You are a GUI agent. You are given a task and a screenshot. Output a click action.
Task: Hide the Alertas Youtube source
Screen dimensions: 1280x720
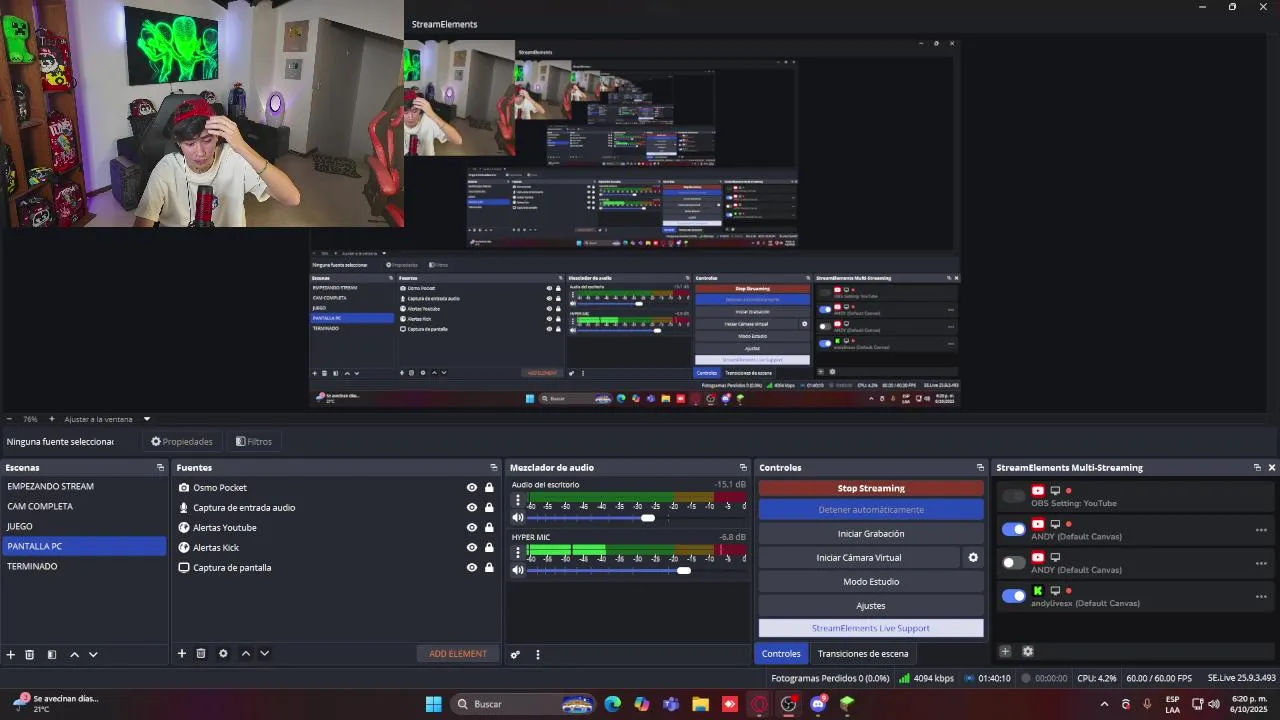472,528
